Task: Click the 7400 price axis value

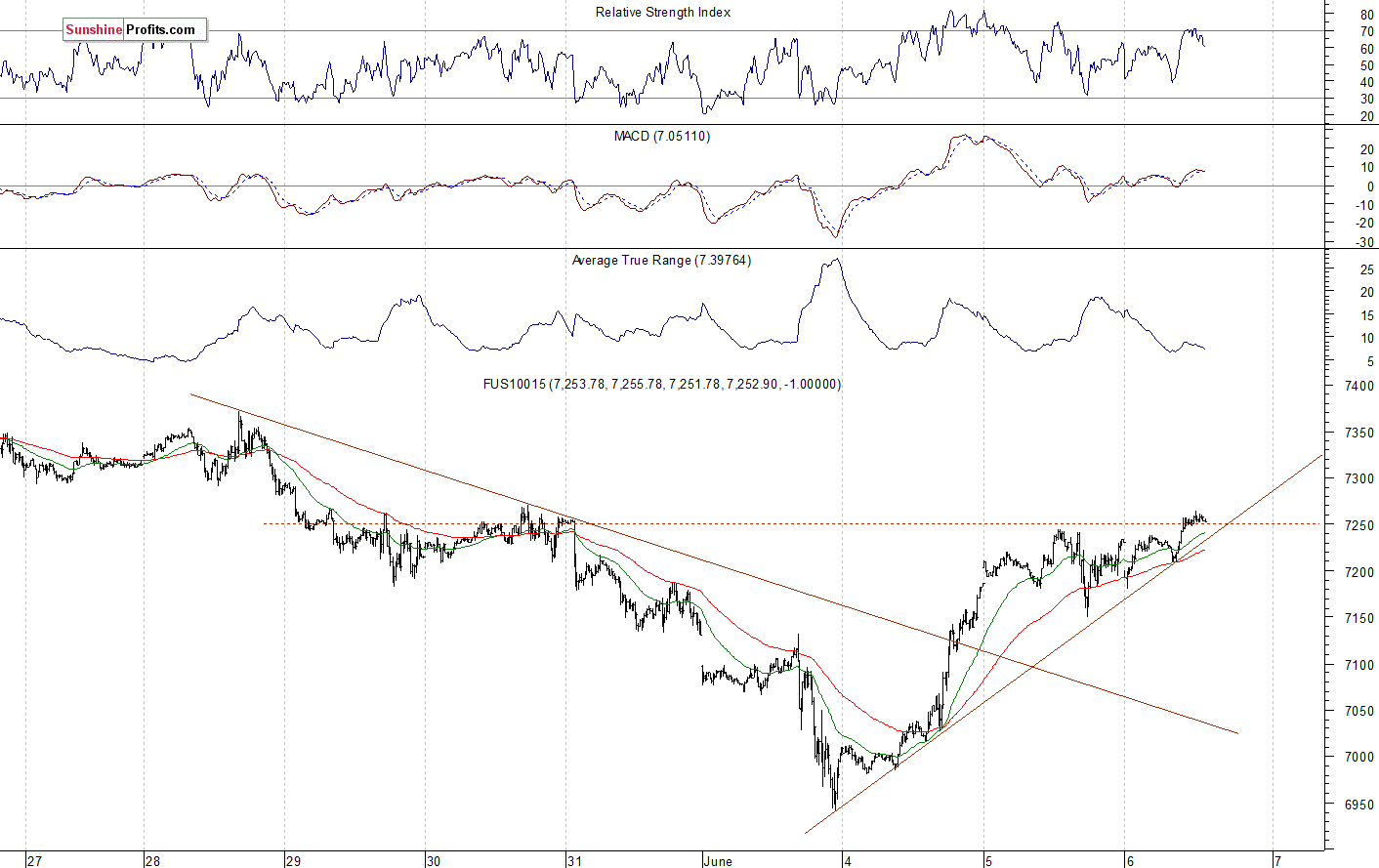Action: 1359,387
